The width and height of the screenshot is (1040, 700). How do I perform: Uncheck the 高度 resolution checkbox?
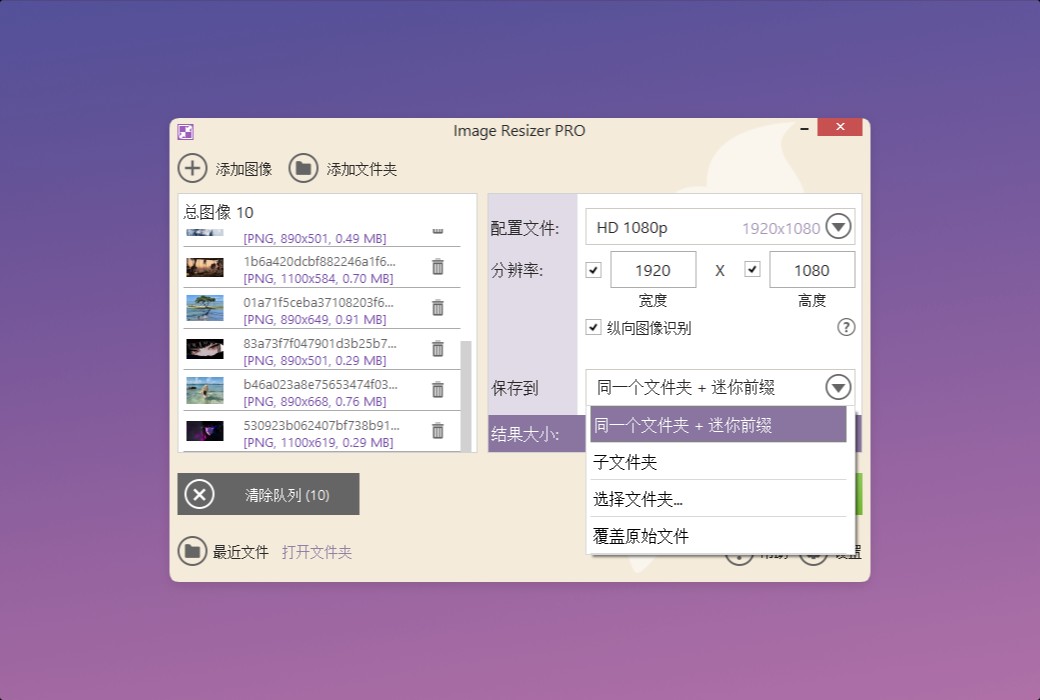(x=752, y=269)
